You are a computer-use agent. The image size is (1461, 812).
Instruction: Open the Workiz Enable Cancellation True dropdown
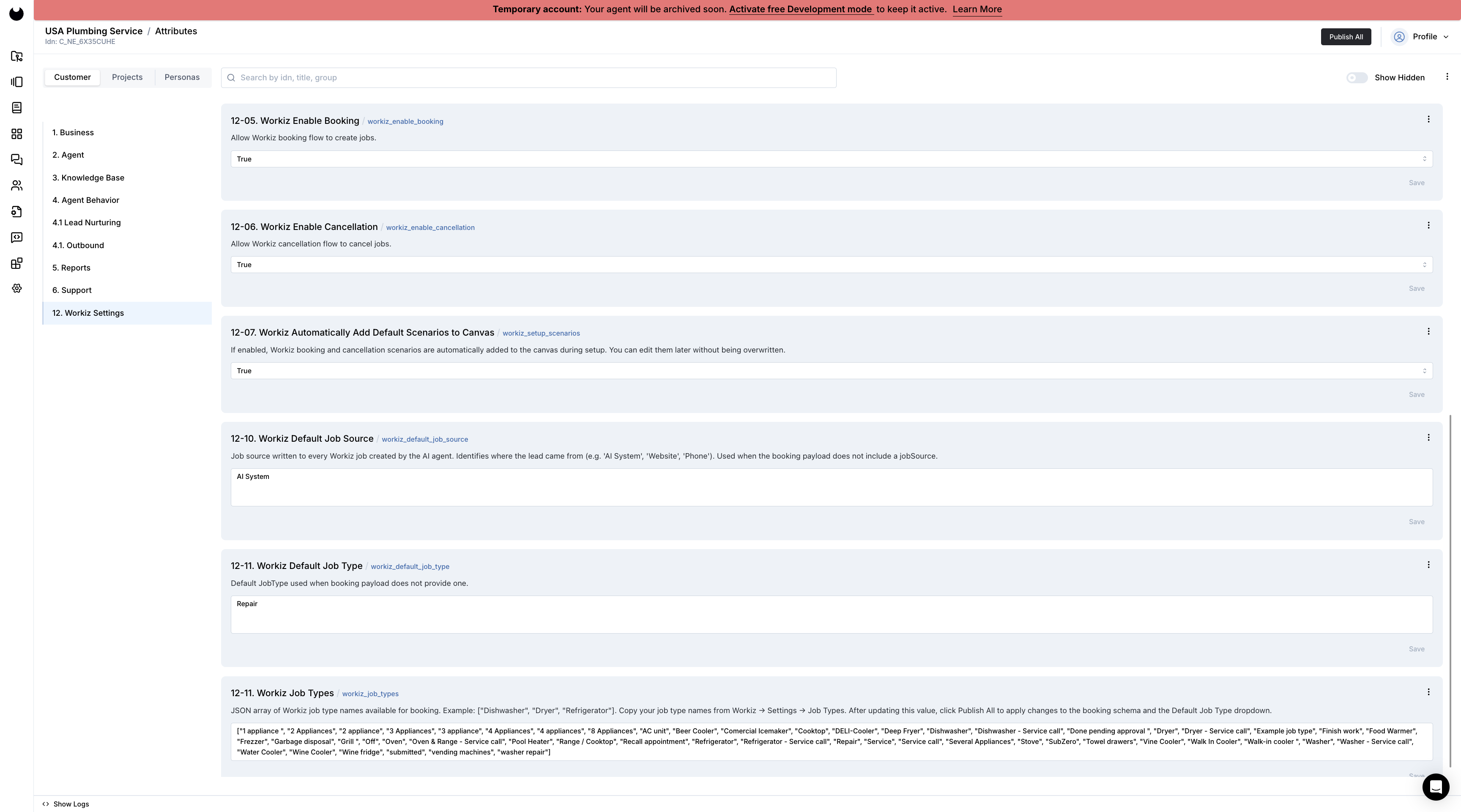[x=832, y=265]
